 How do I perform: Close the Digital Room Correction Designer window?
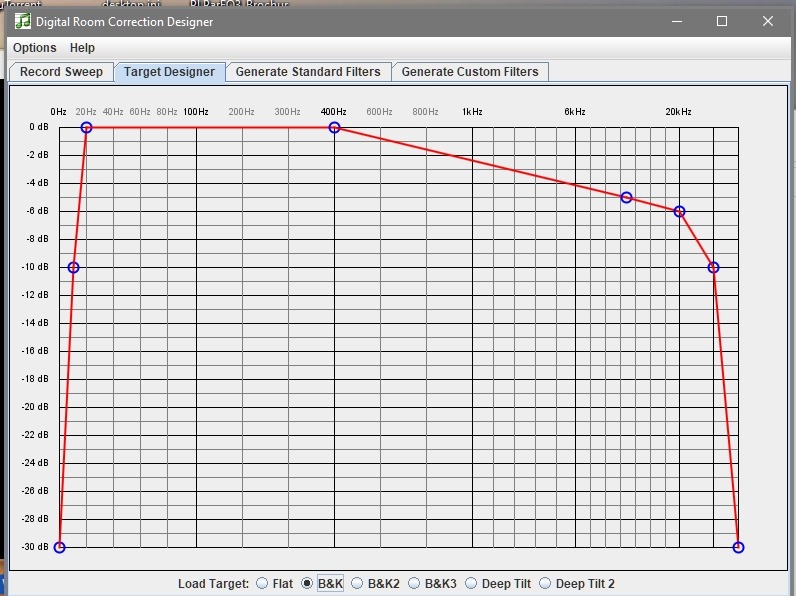768,21
